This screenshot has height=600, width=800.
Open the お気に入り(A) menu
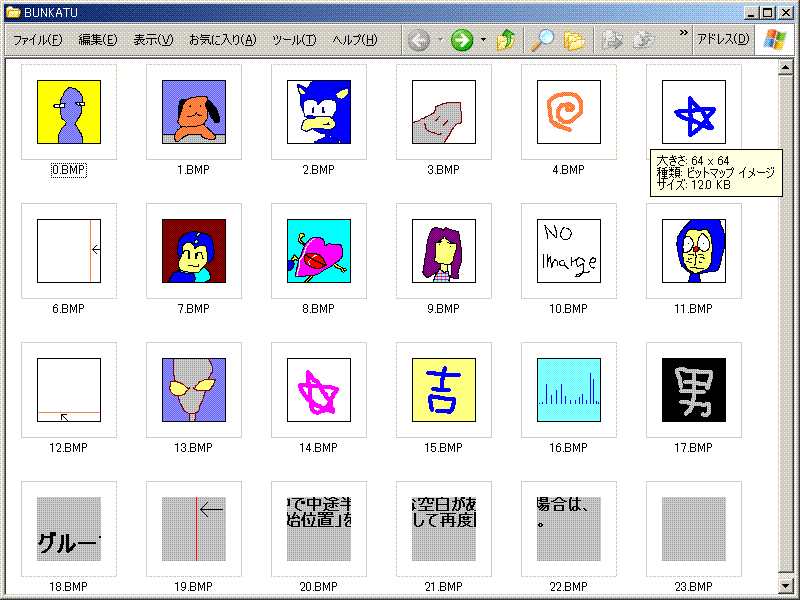click(x=222, y=40)
